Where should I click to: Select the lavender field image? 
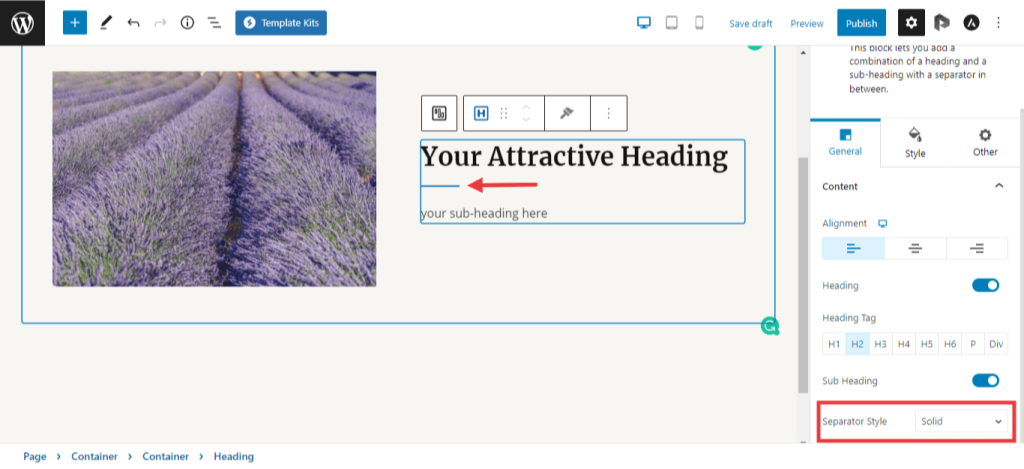click(x=214, y=178)
